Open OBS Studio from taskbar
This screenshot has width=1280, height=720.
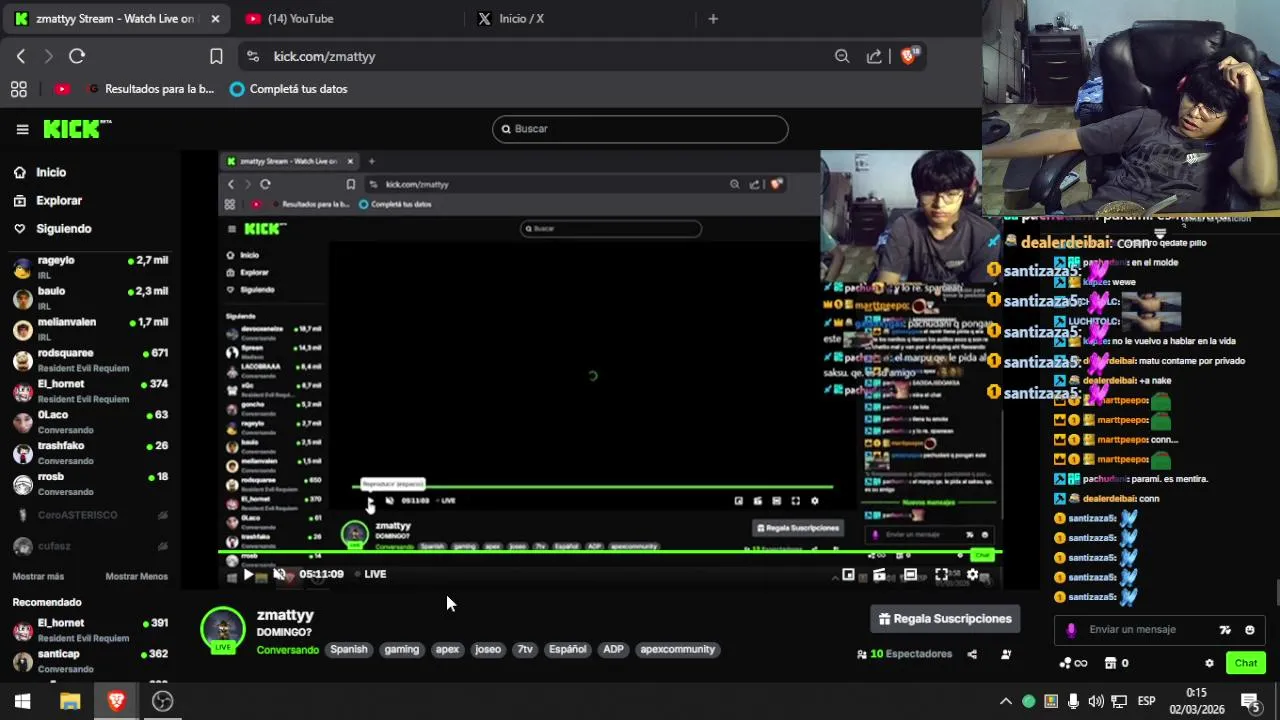162,701
